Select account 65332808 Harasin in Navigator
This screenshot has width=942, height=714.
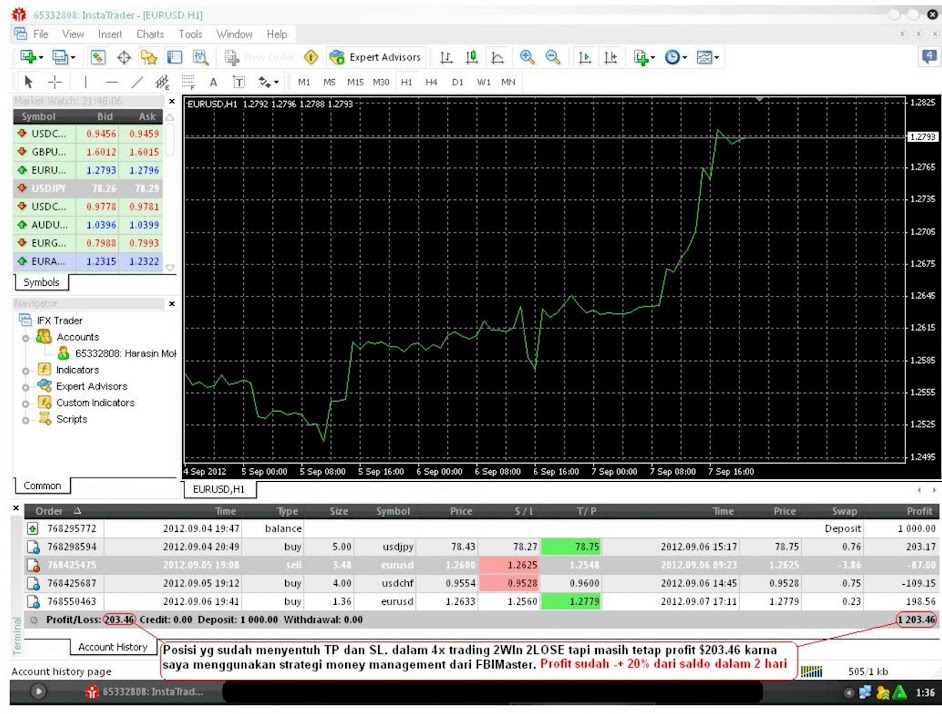(117, 353)
